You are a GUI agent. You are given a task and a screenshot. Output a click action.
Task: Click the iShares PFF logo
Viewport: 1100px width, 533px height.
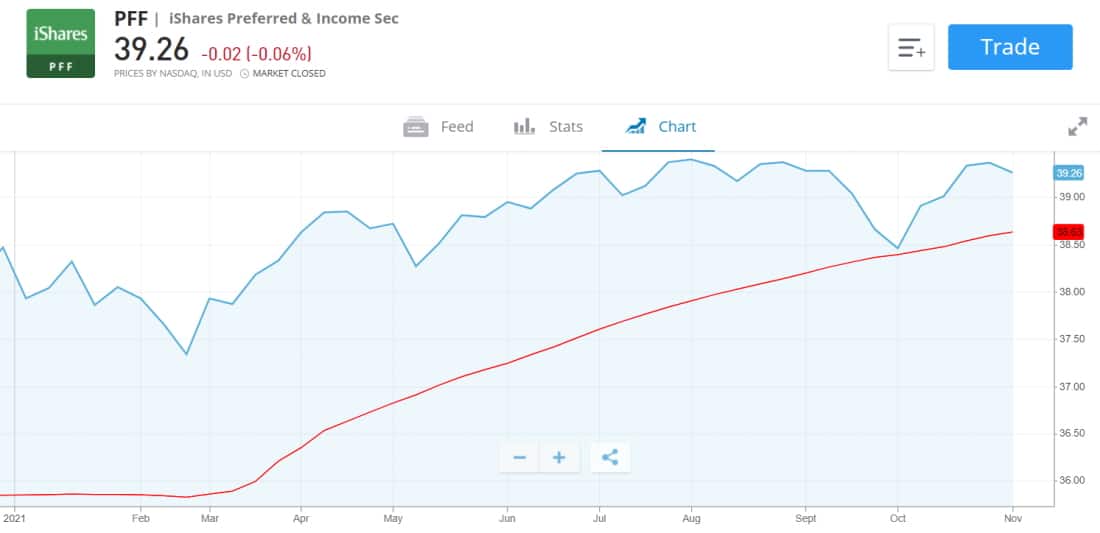pos(60,44)
